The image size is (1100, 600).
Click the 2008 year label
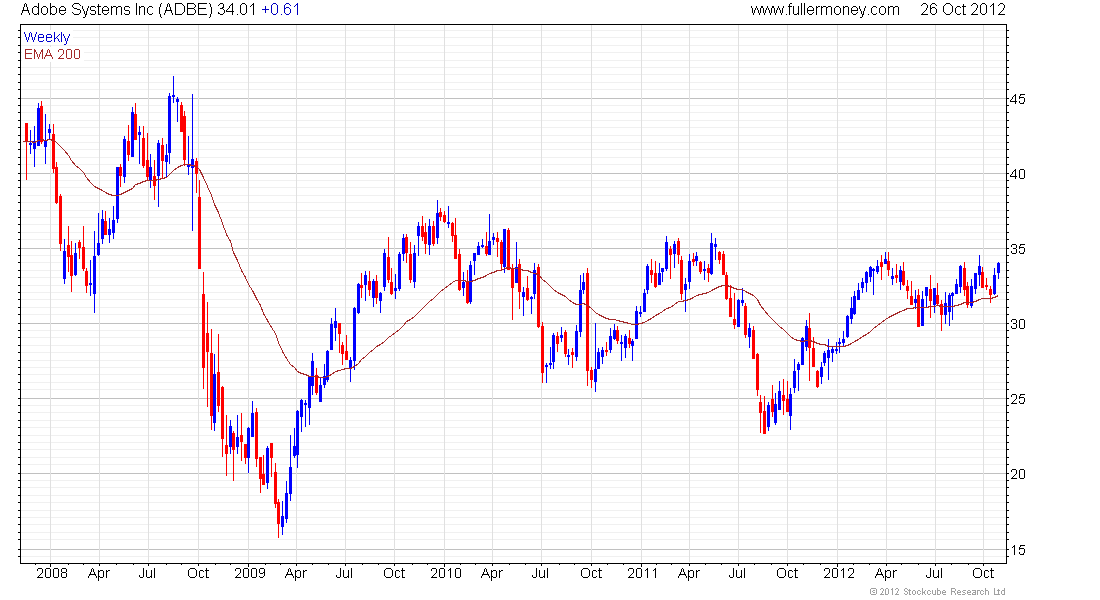click(x=52, y=573)
